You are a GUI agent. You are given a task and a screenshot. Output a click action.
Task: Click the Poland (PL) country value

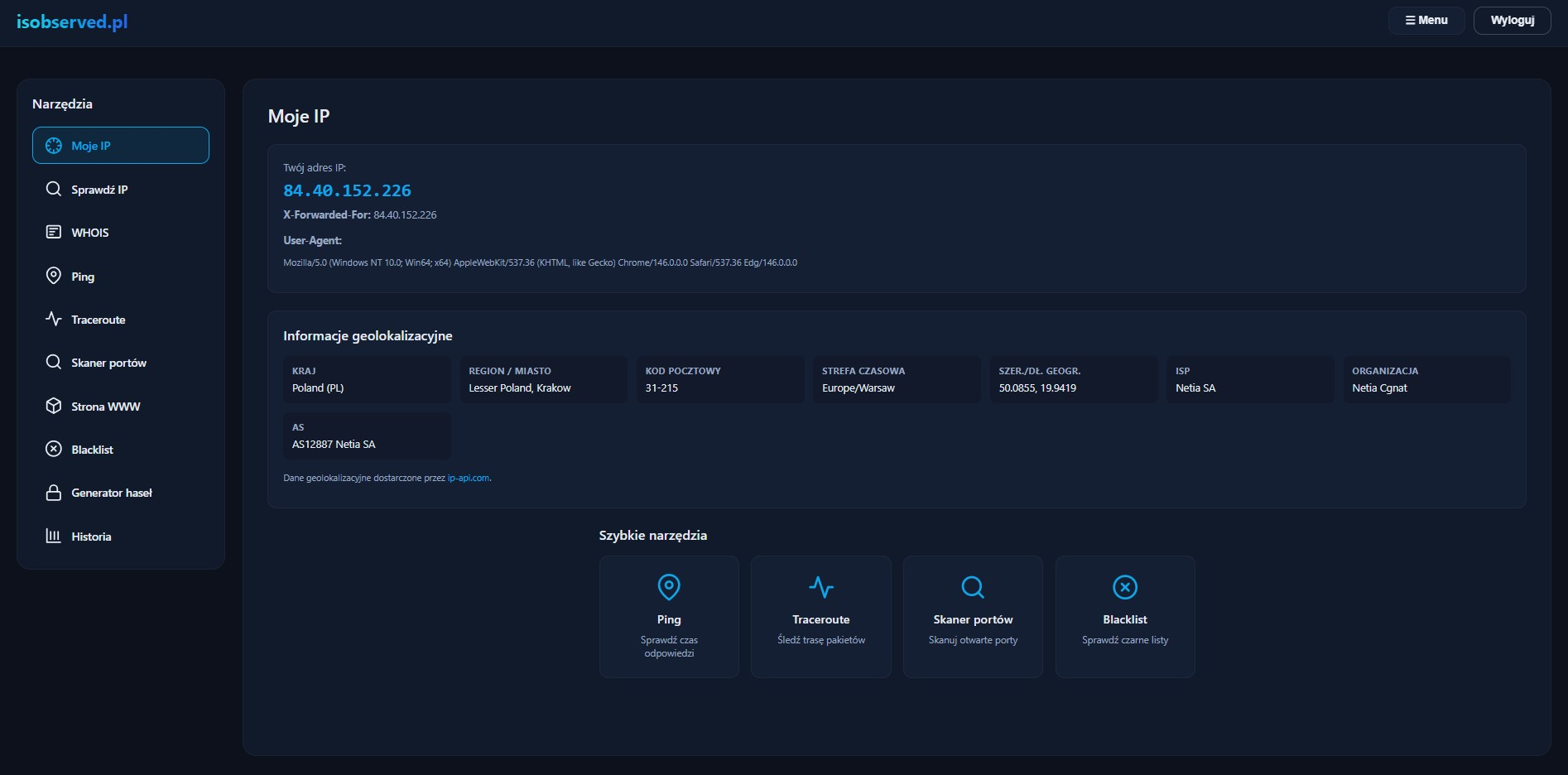318,387
